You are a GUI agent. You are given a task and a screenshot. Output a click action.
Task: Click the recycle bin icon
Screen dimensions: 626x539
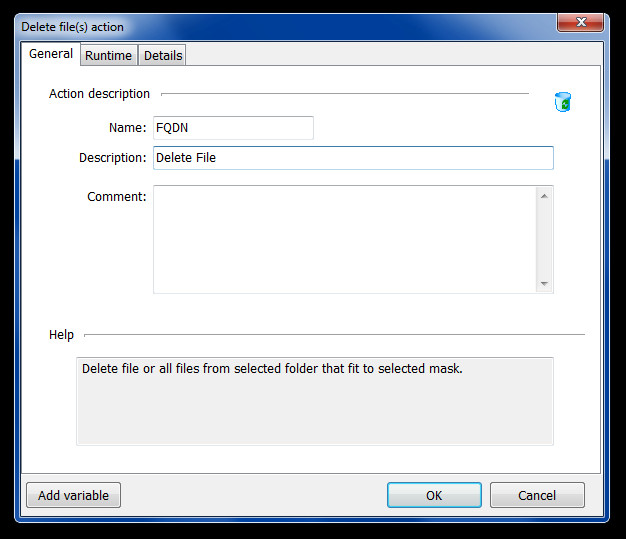pyautogui.click(x=563, y=101)
